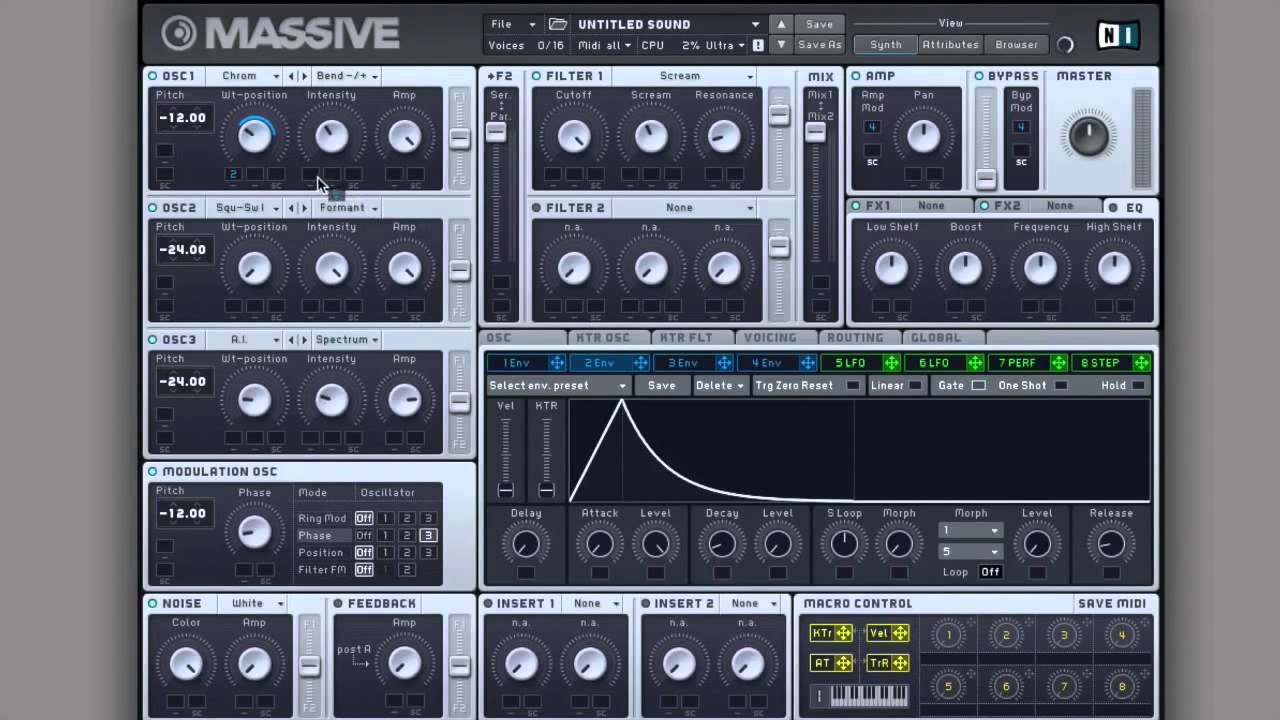Click the Master volume knob
This screenshot has height=720, width=1280.
(x=1088, y=134)
